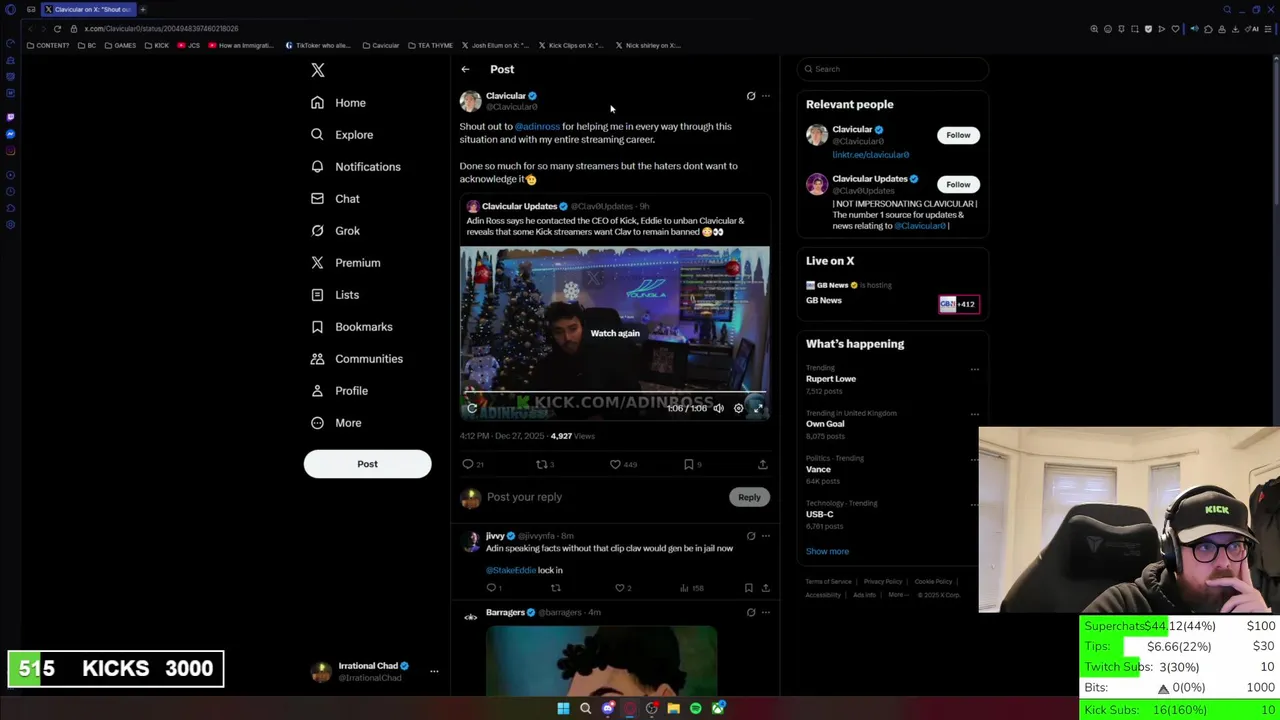Follow Clavicular in Relevant people
The image size is (1280, 720).
(958, 135)
